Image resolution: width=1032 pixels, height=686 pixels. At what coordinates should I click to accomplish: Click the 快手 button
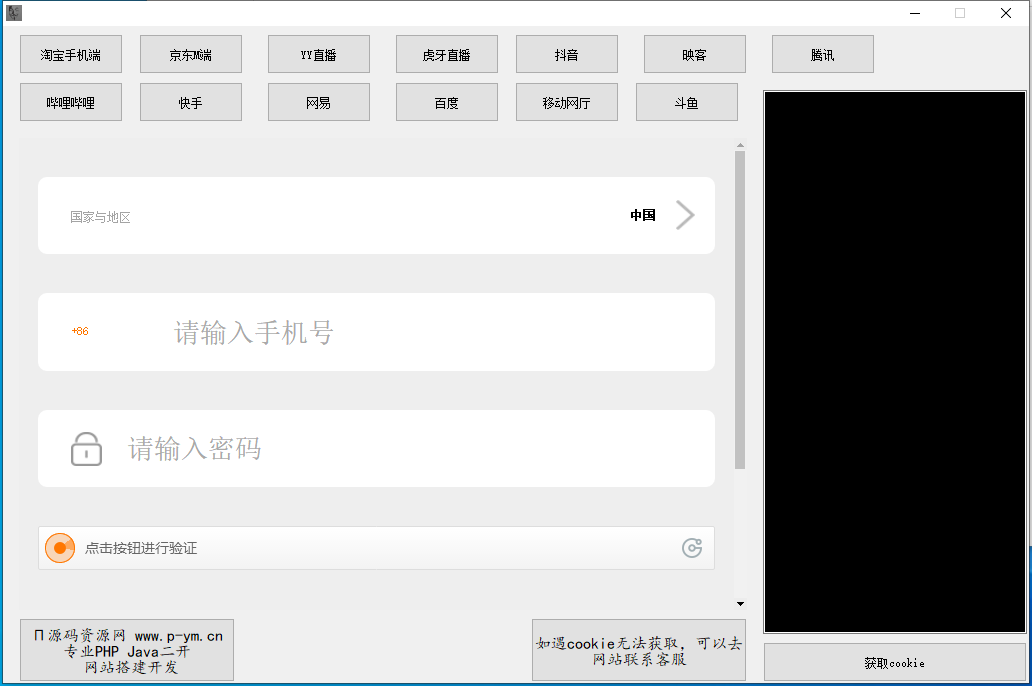[x=191, y=102]
